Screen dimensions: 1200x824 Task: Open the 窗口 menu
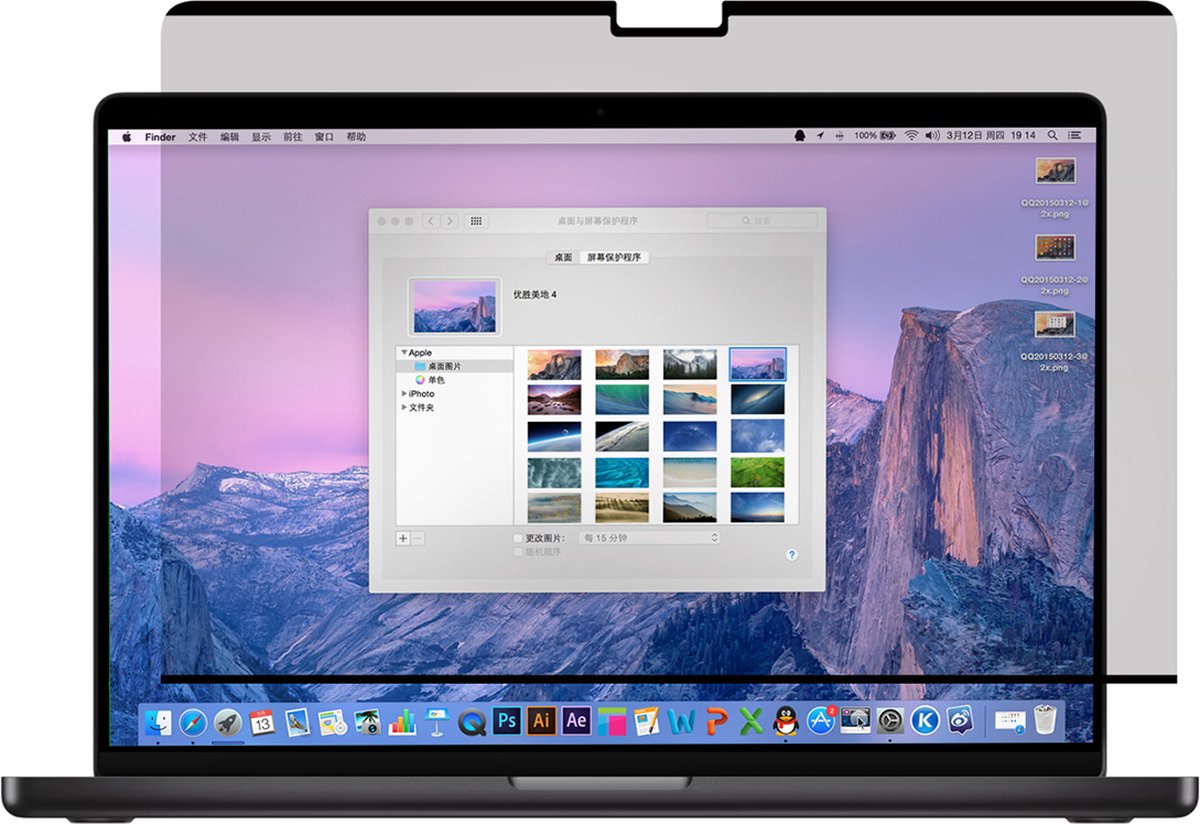coord(325,137)
